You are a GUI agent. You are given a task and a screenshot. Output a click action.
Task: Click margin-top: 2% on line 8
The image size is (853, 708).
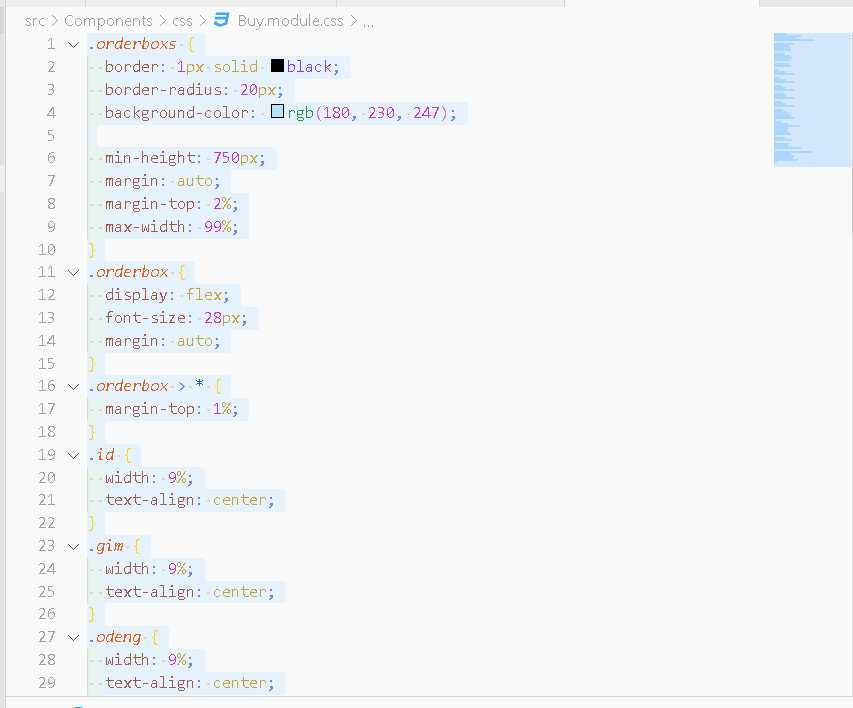(x=172, y=204)
